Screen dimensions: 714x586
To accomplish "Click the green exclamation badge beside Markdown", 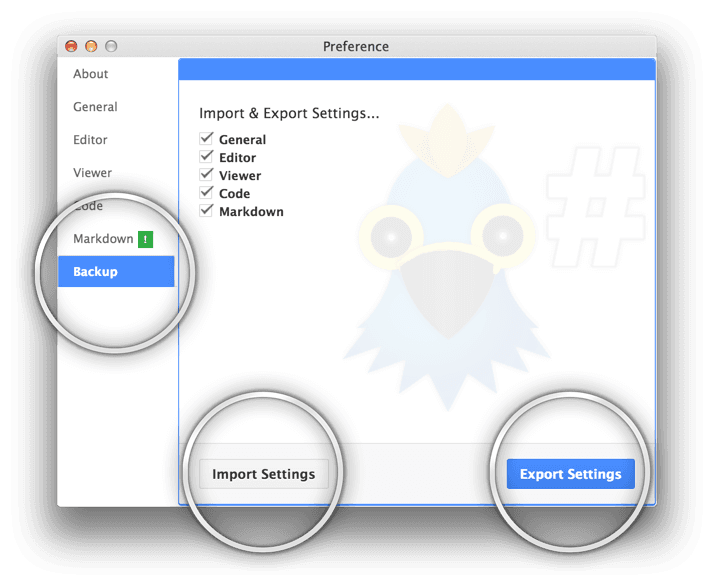I will pos(145,239).
